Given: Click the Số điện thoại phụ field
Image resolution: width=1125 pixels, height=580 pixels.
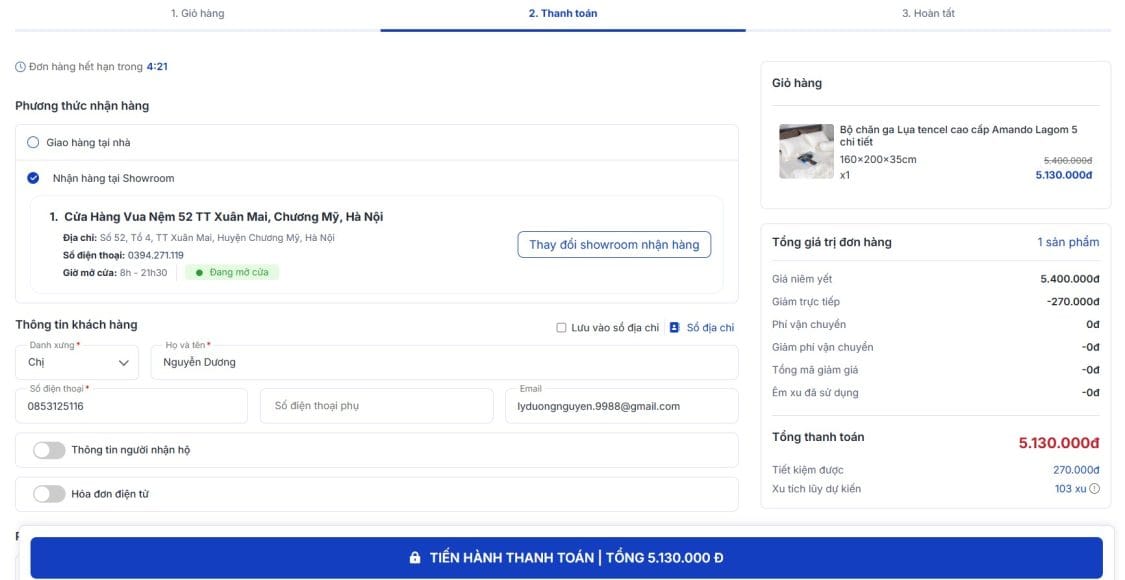Looking at the screenshot, I should click(376, 406).
